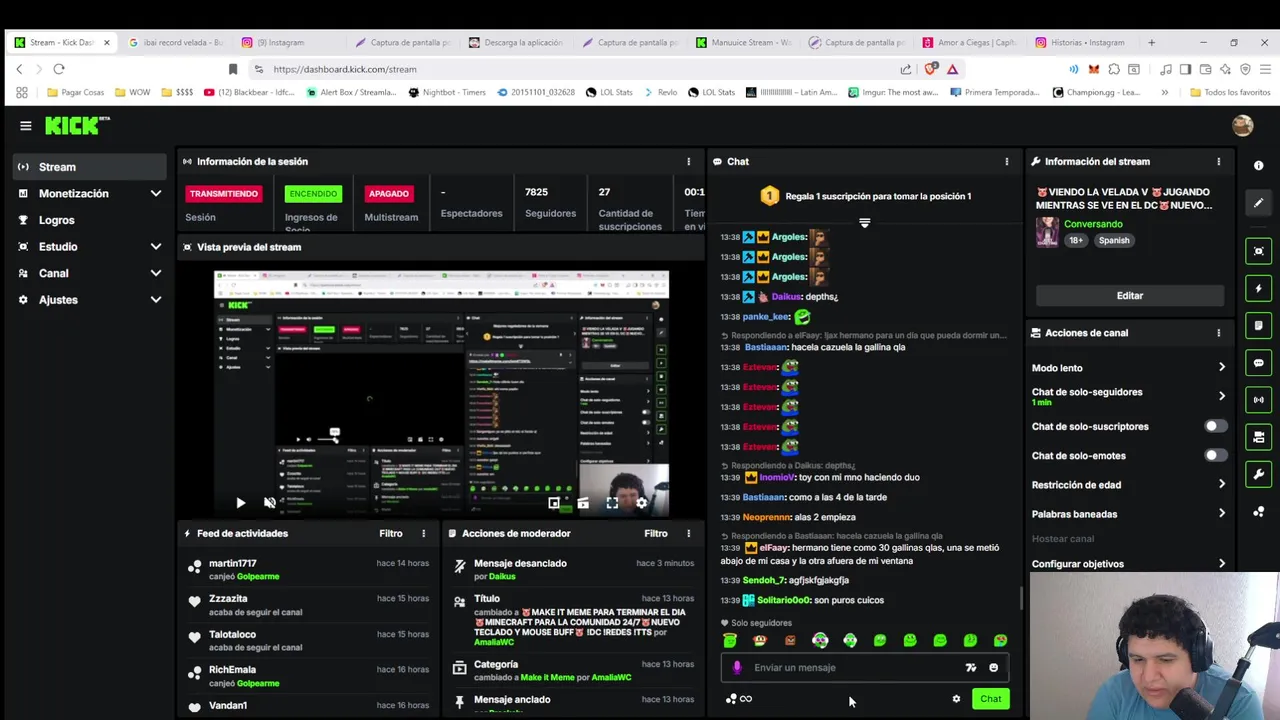
Task: Open stream information panel three-dot menu
Action: [1218, 161]
